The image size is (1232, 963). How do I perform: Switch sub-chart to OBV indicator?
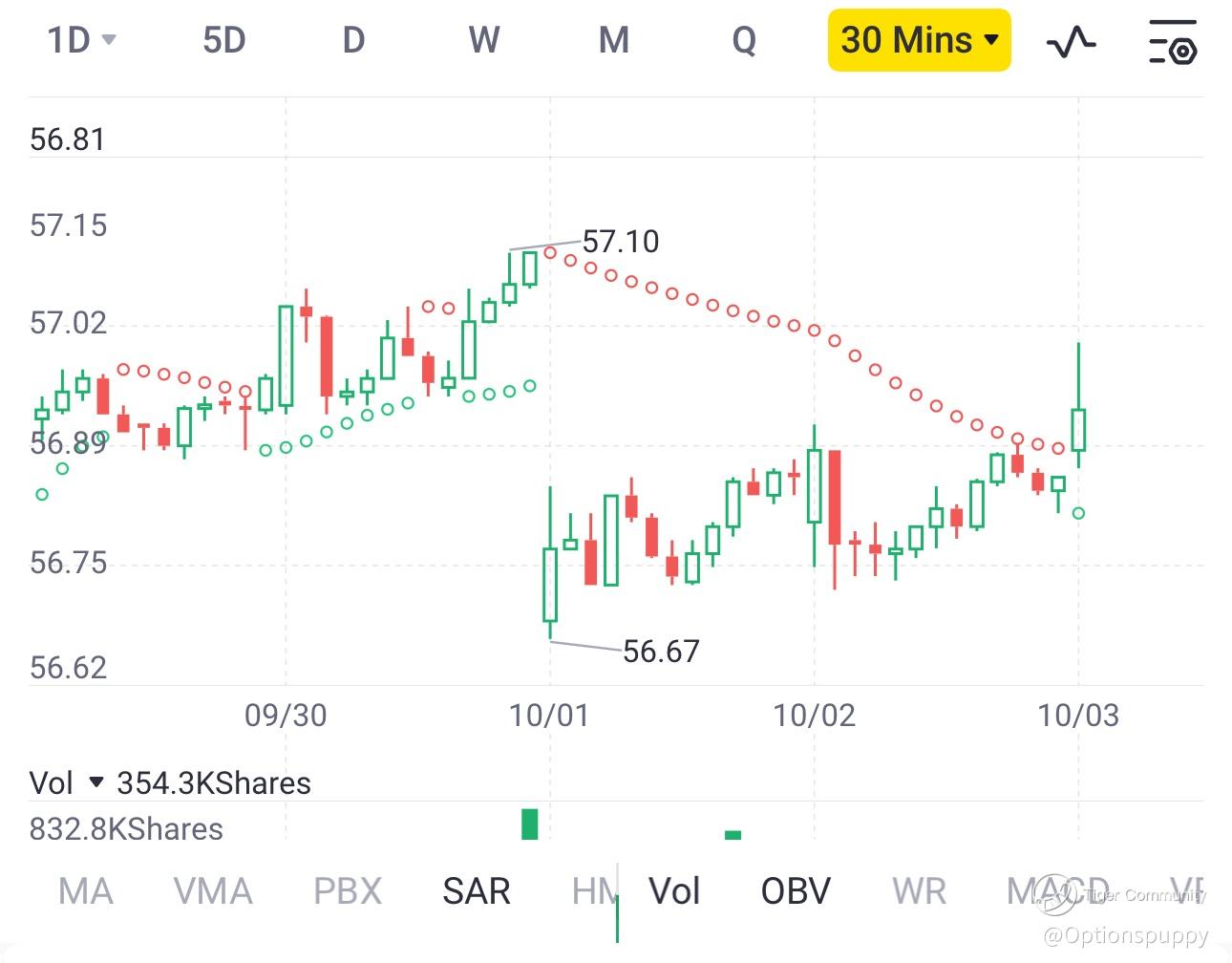[796, 891]
